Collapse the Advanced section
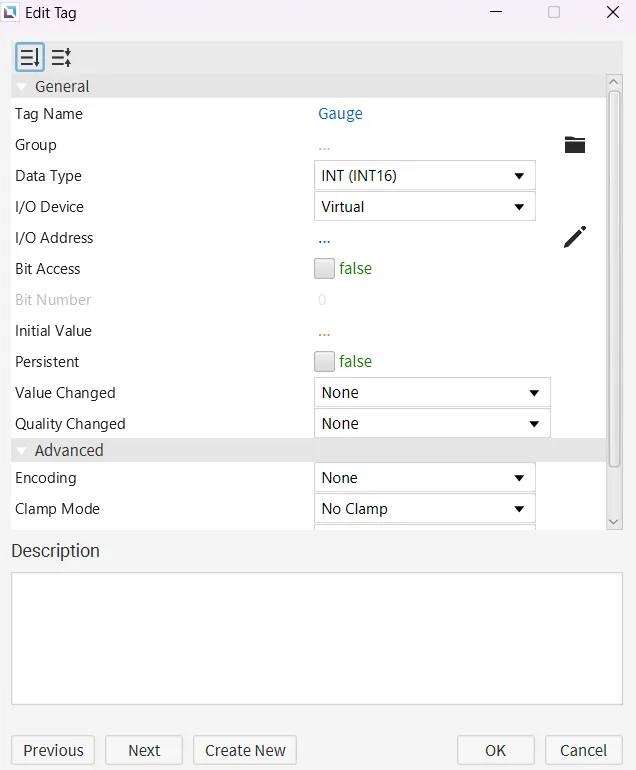 point(22,451)
